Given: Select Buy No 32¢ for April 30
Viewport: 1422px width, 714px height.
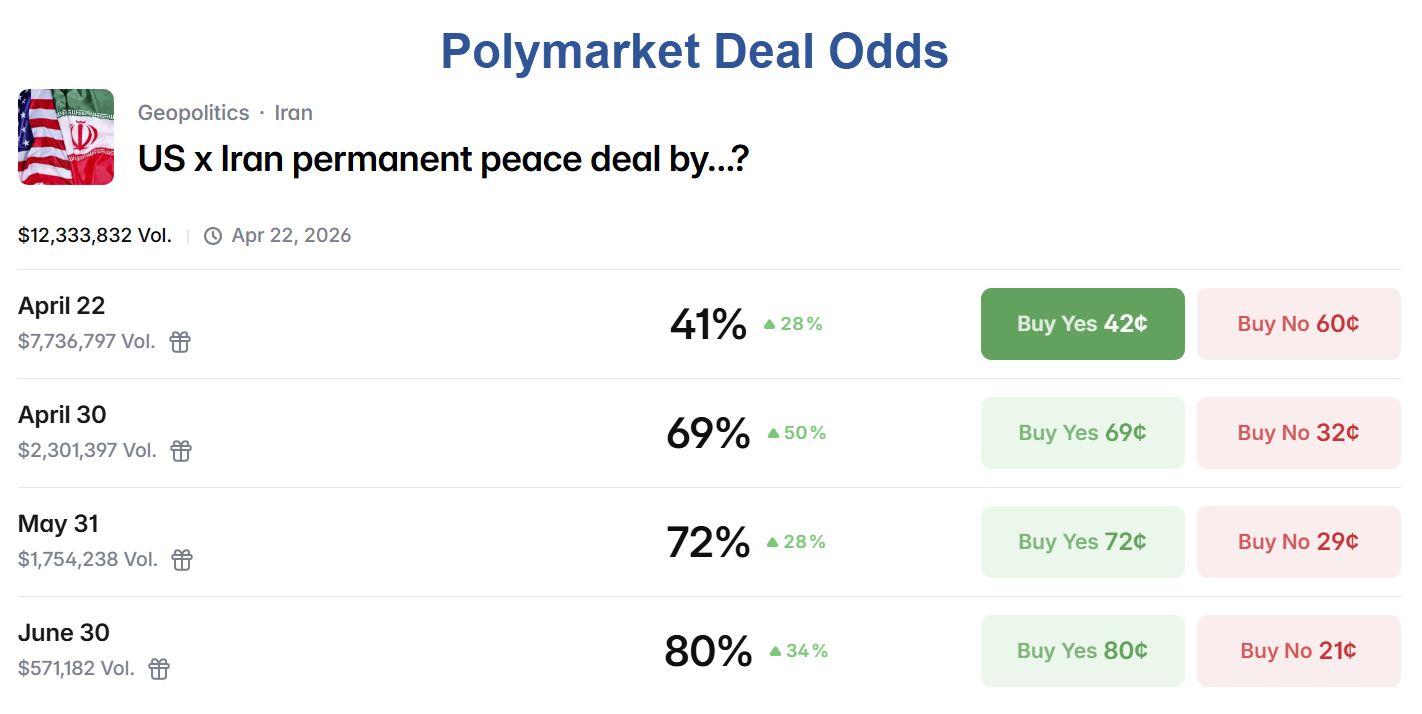Looking at the screenshot, I should [1298, 433].
